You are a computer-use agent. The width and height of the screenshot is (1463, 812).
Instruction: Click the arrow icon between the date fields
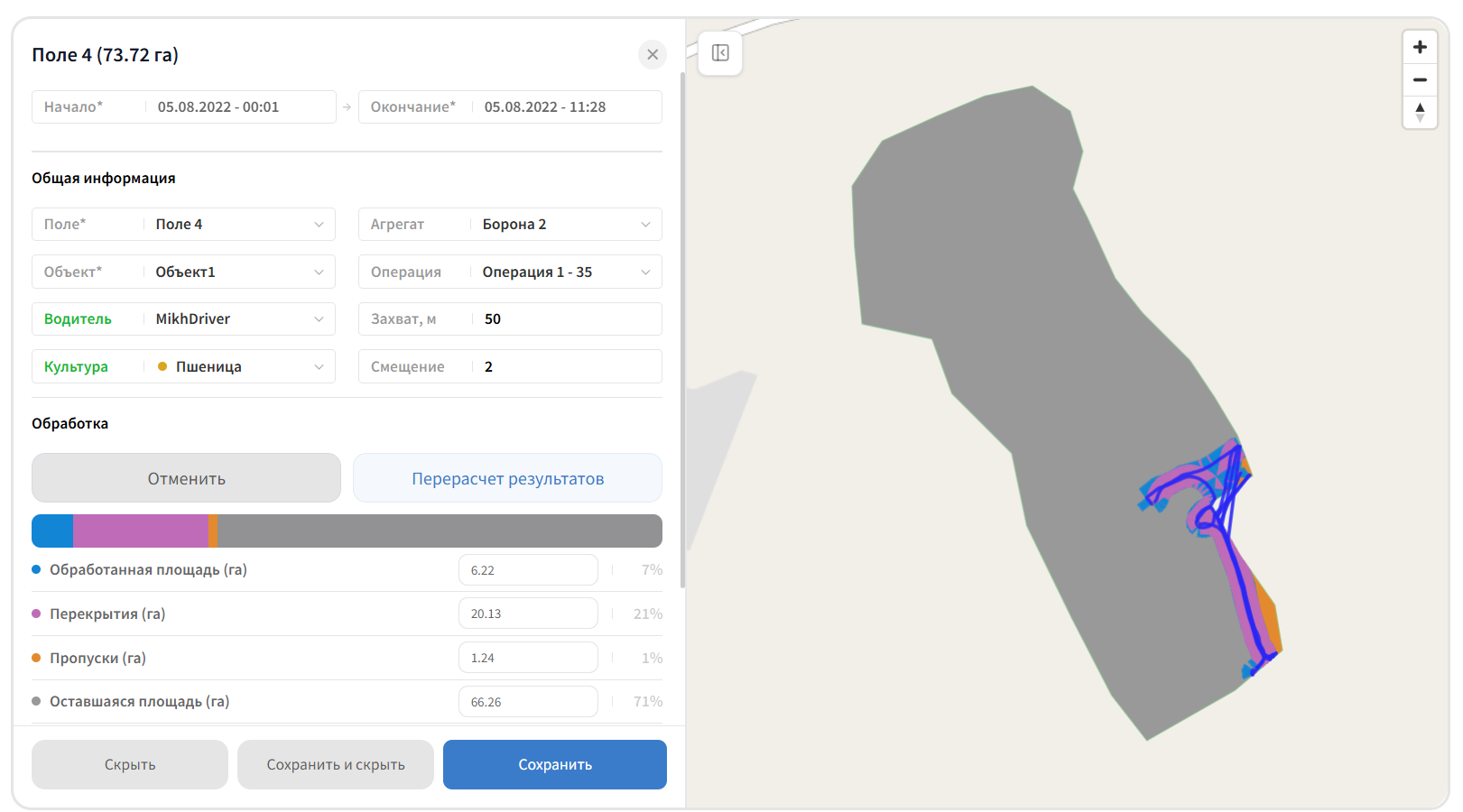click(347, 106)
